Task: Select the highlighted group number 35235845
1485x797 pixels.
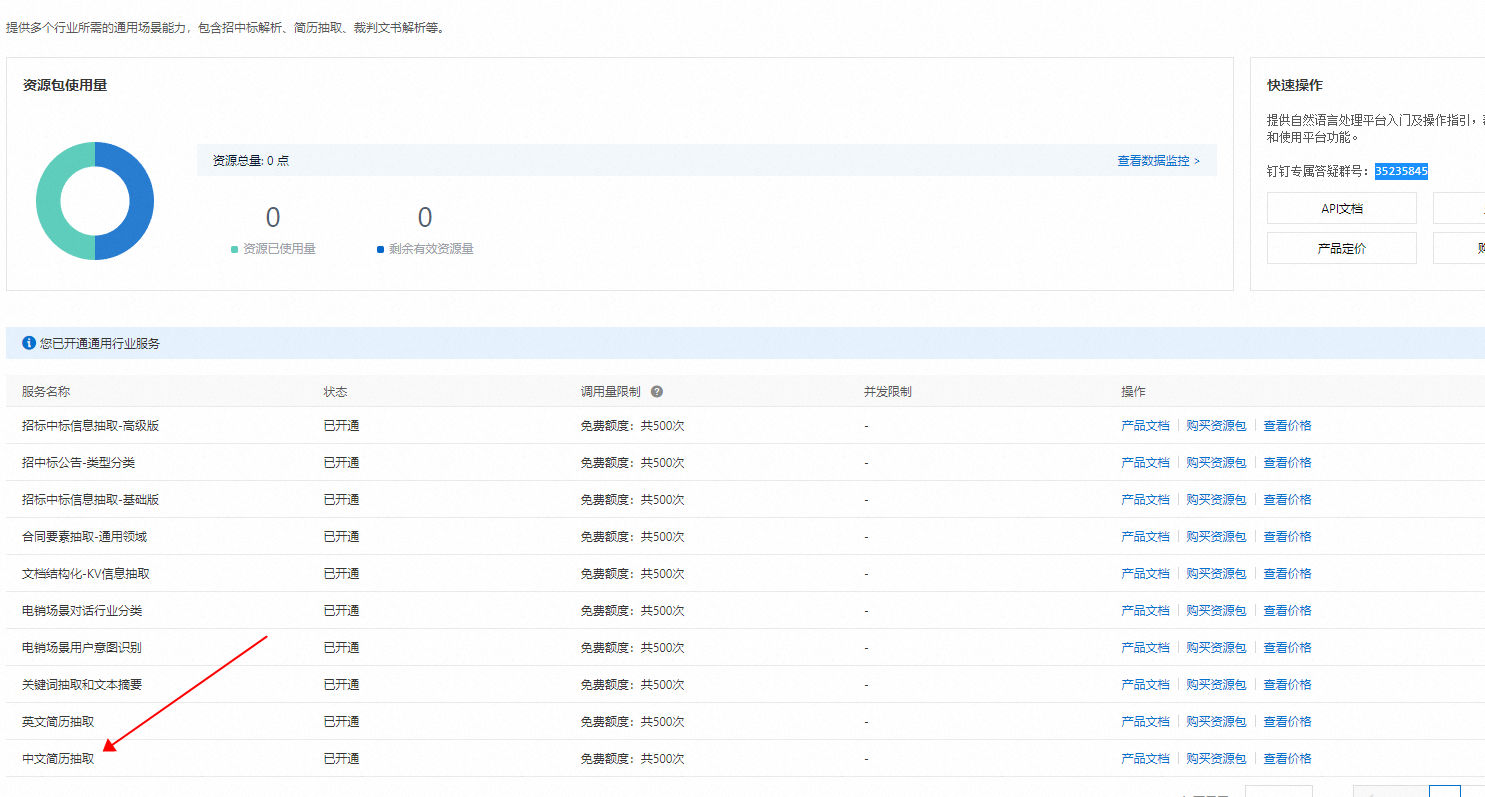Action: 1401,171
